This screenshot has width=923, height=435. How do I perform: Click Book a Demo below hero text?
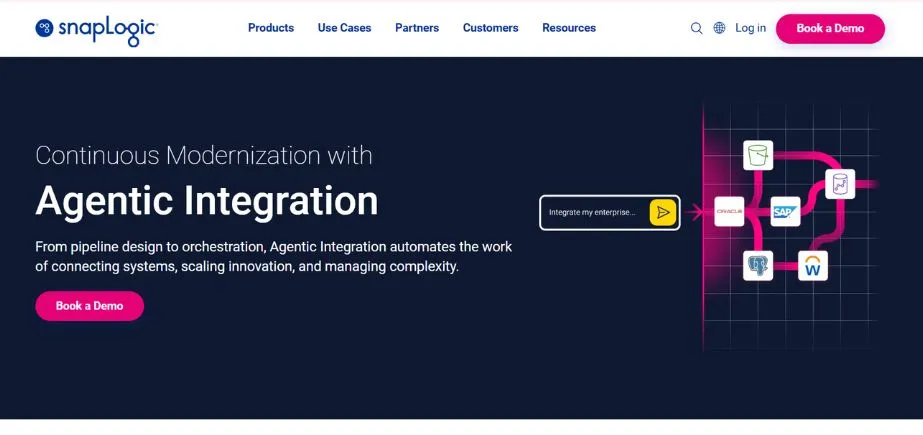[x=89, y=306]
